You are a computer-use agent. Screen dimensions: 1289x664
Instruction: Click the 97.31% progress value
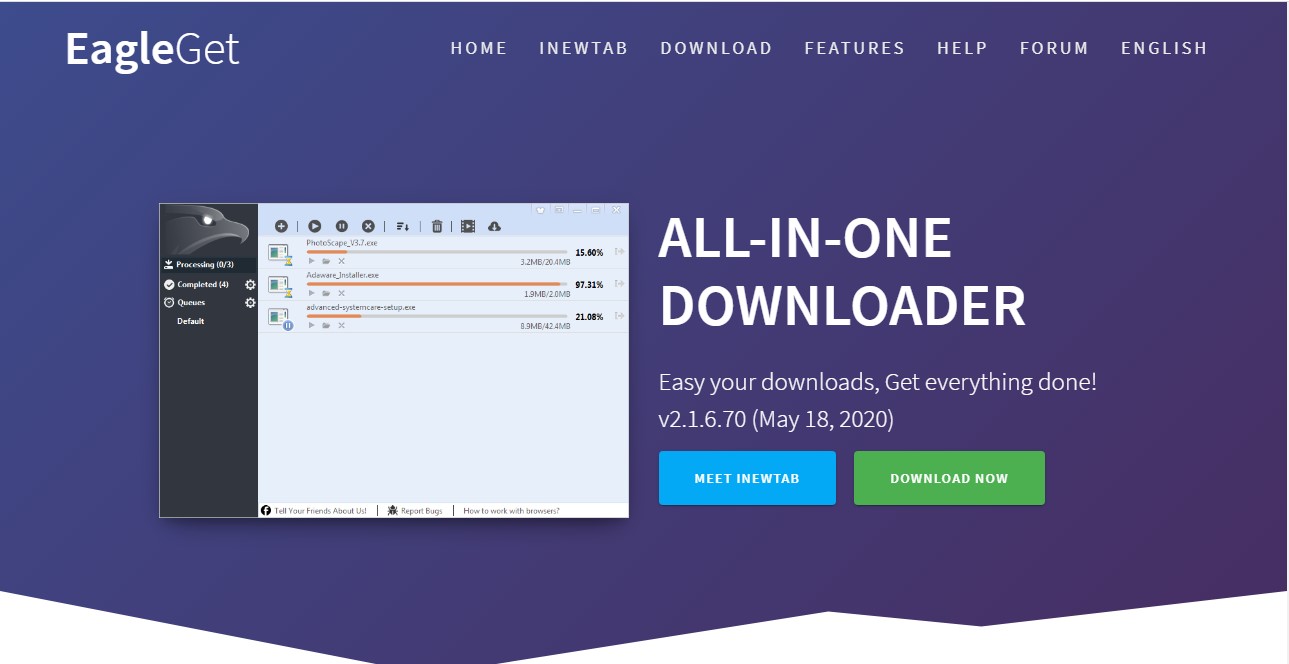[589, 285]
